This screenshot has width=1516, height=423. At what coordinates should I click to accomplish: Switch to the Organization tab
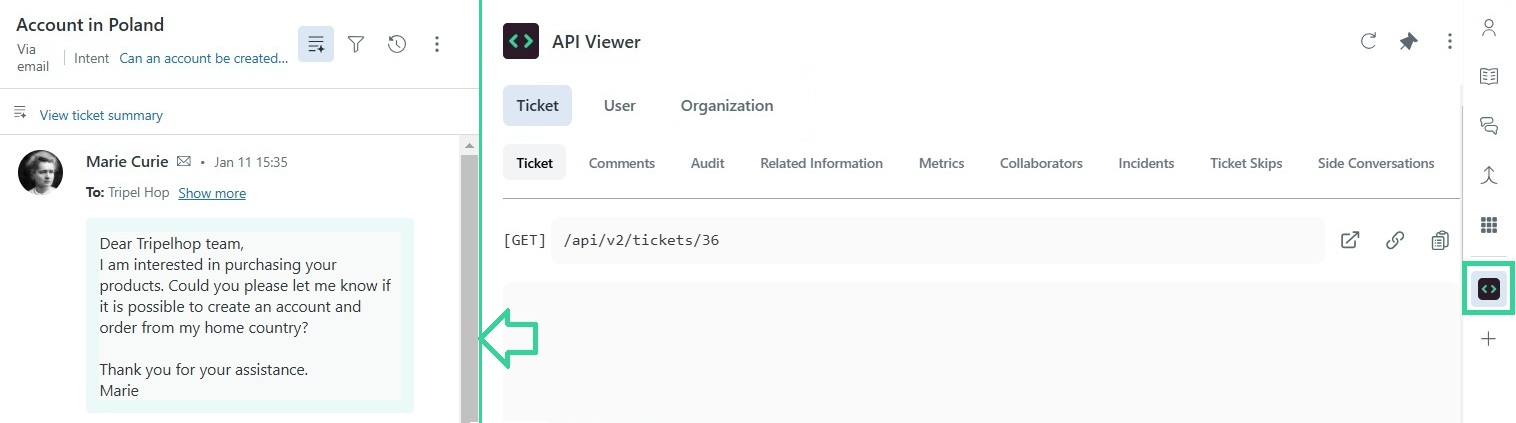[727, 105]
